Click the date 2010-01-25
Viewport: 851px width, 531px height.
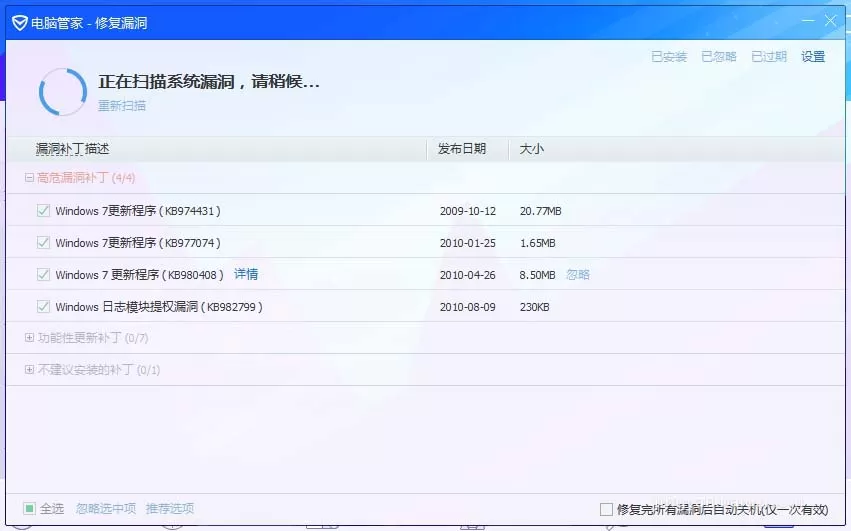(x=468, y=243)
